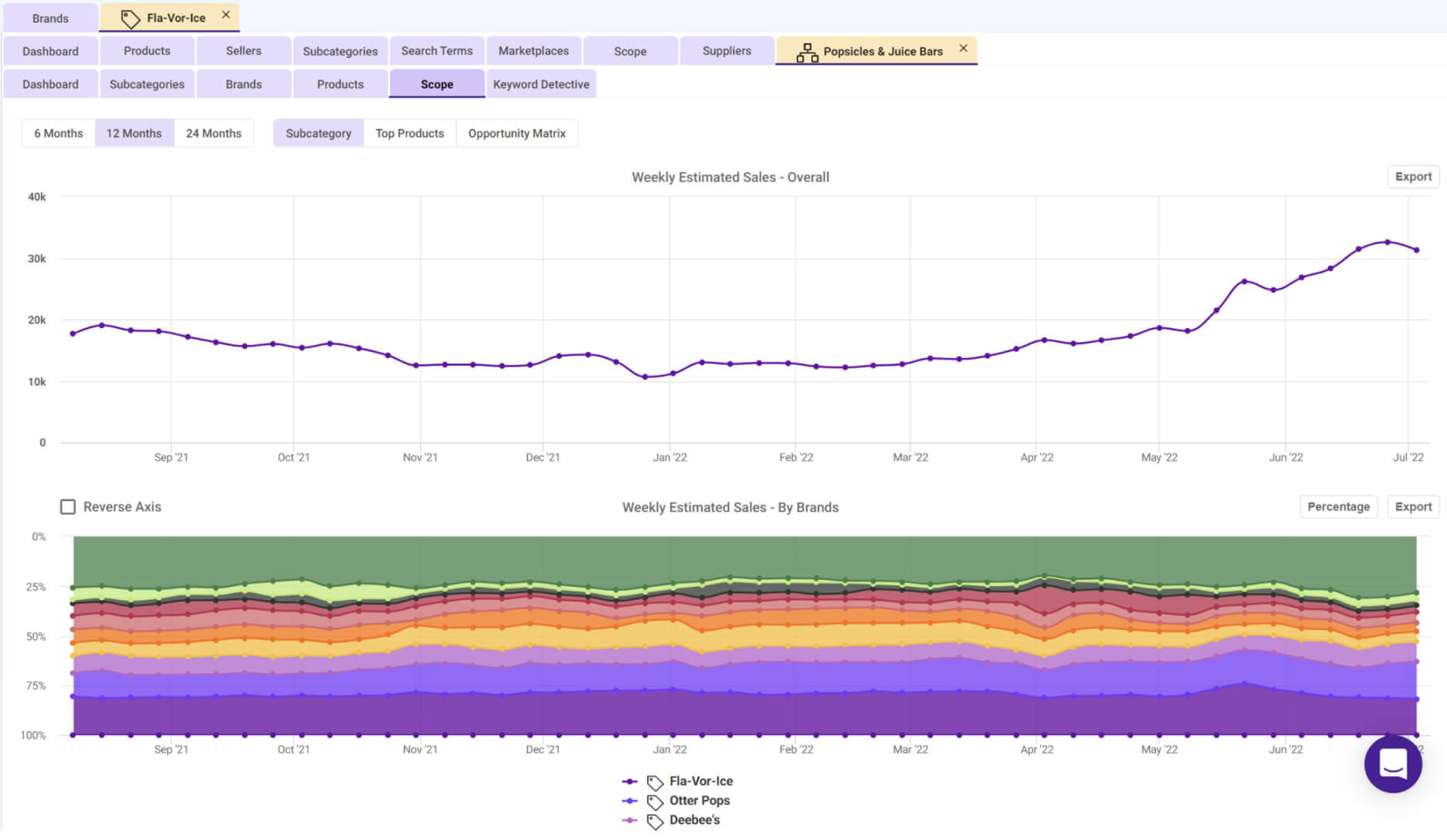Screen dimensions: 1447x840
Task: Click the peak data point on overall sales line
Action: [x=1388, y=242]
